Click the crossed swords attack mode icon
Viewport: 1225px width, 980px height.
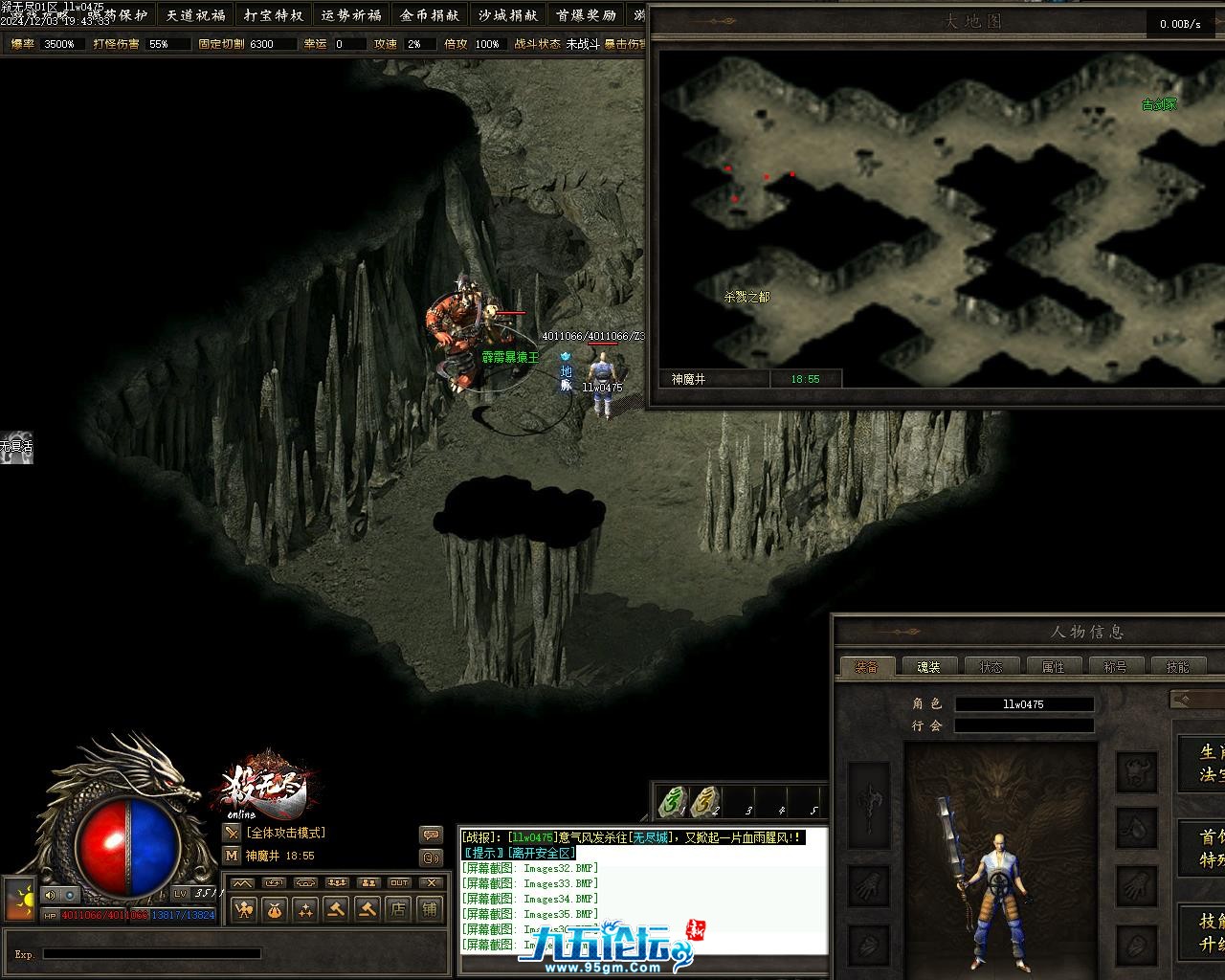click(x=232, y=834)
